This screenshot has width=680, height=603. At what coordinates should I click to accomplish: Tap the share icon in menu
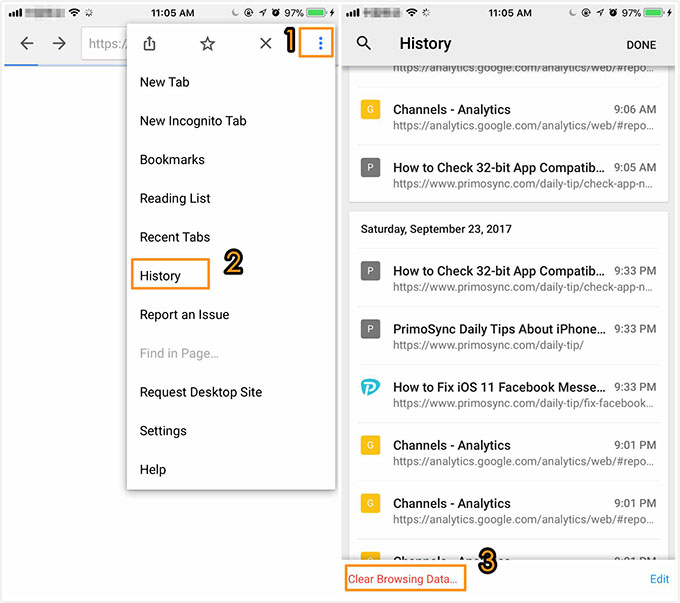coord(149,43)
